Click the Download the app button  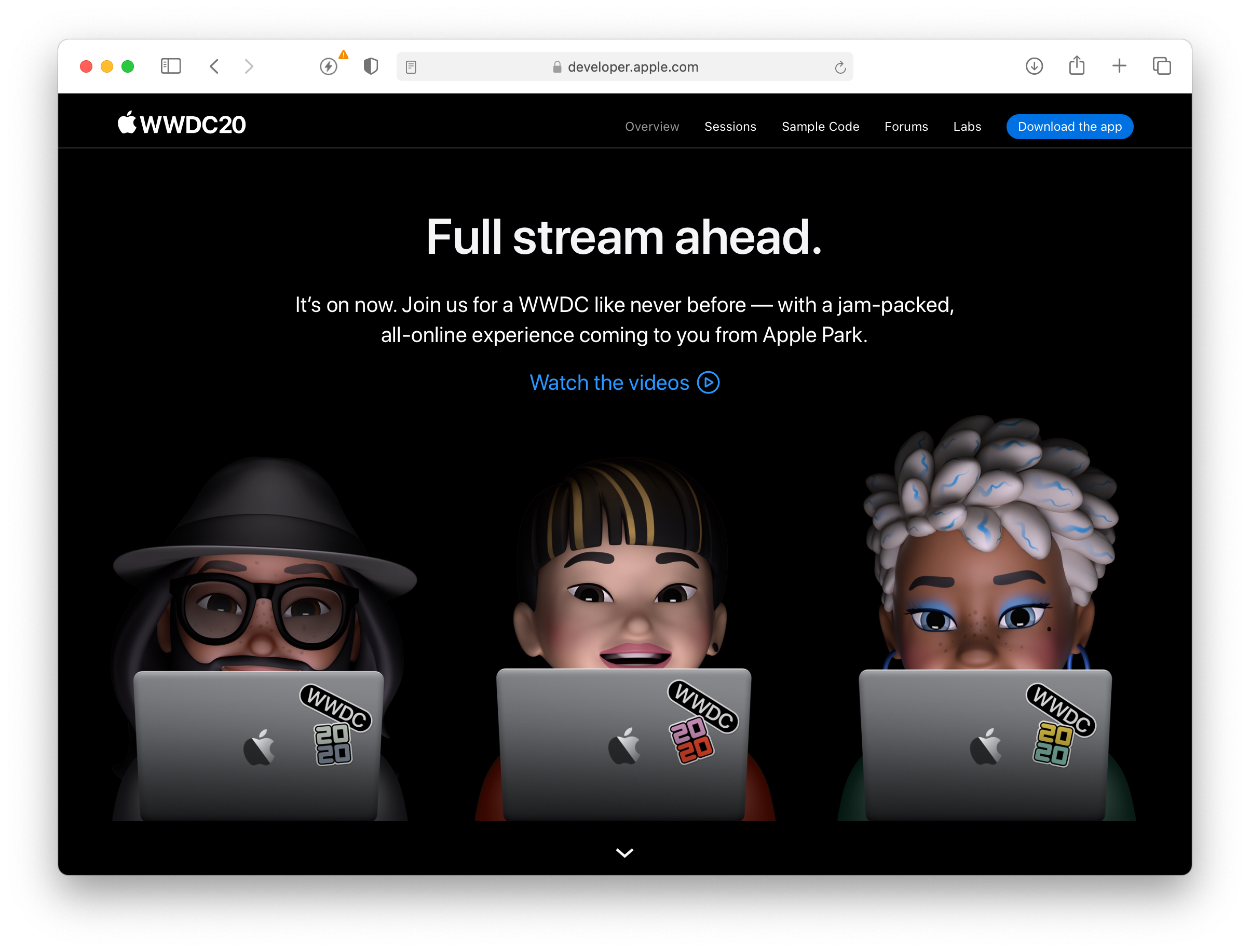coord(1069,126)
